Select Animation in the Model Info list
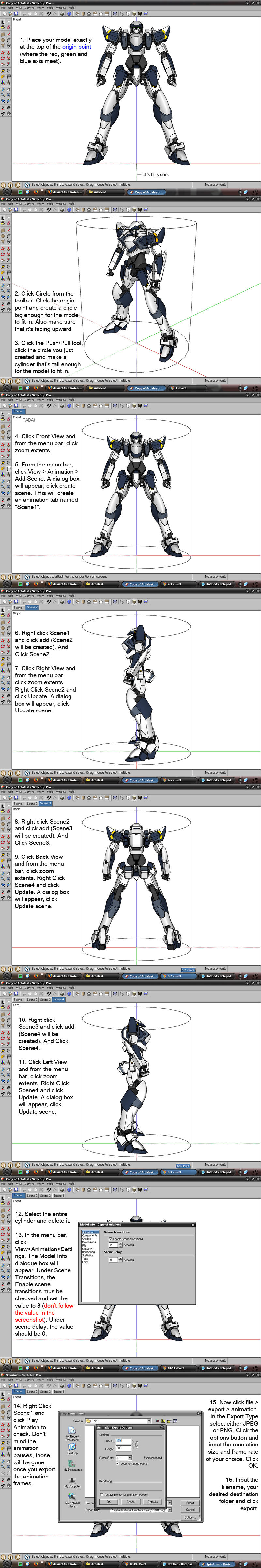261x1568 pixels. [x=91, y=1232]
